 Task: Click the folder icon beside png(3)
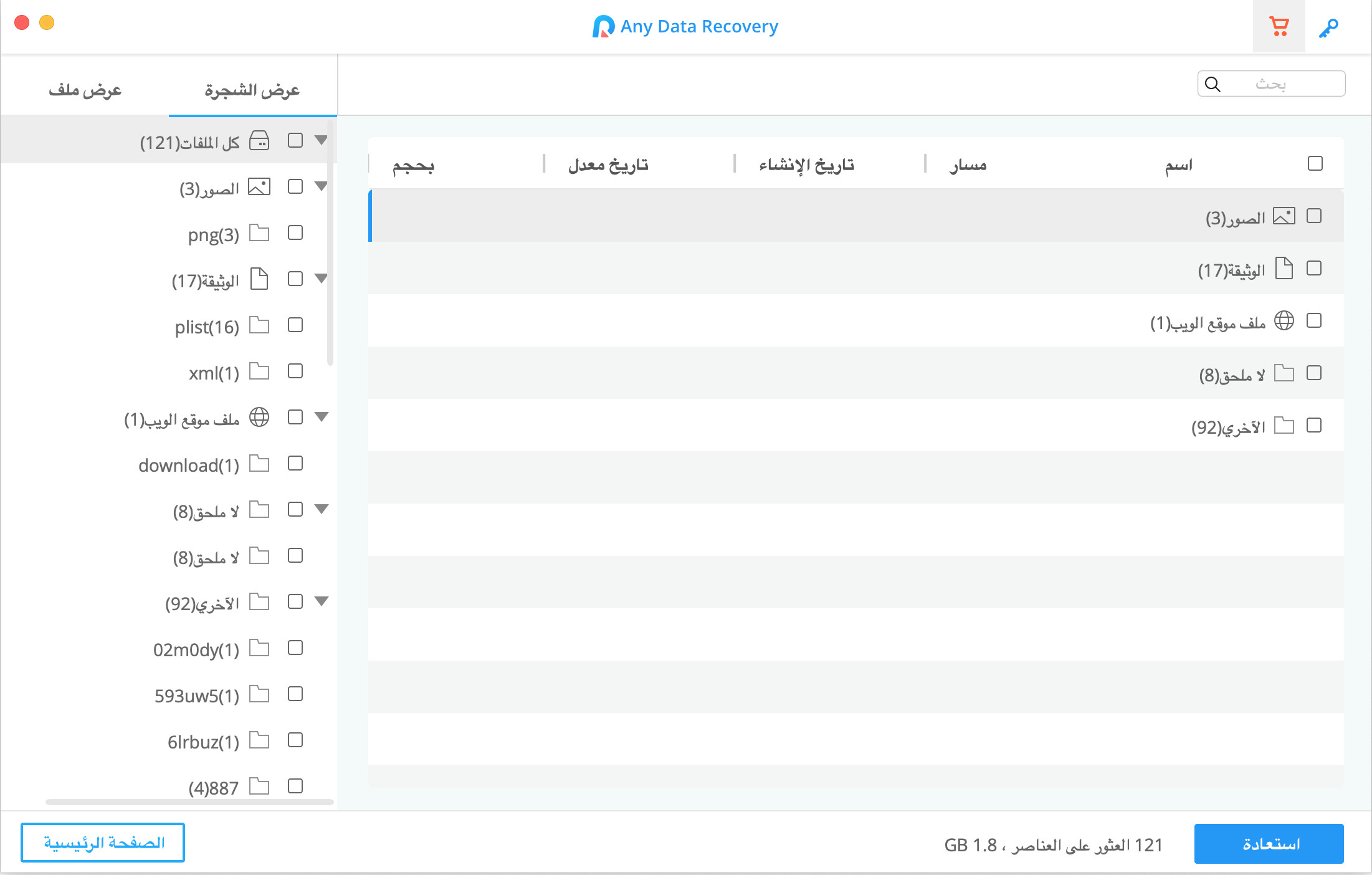click(259, 233)
